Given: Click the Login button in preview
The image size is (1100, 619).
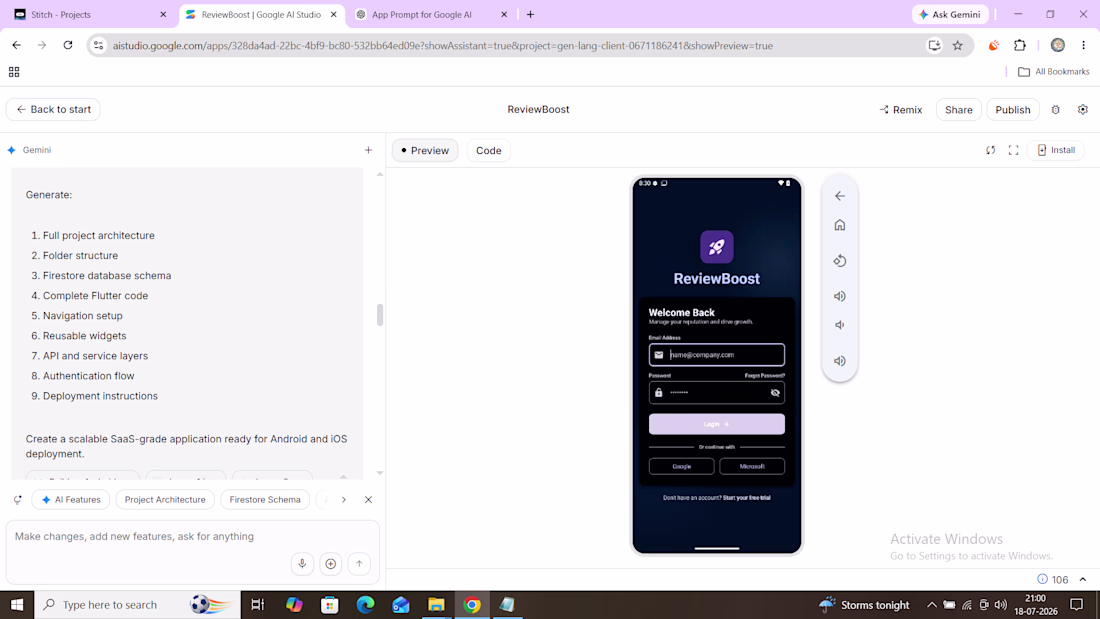Looking at the screenshot, I should pos(716,424).
